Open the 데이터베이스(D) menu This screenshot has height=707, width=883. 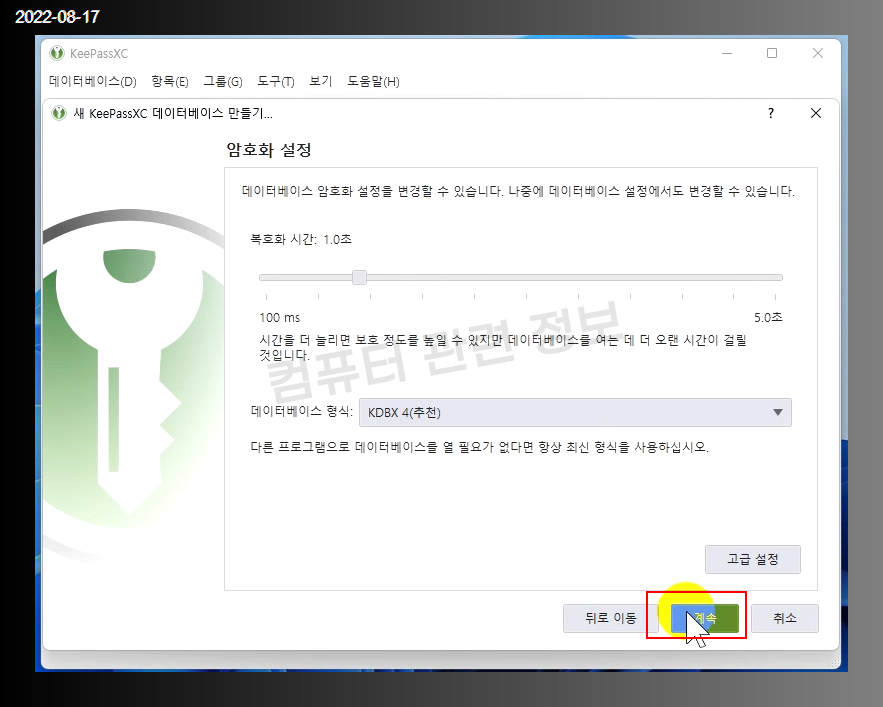(93, 82)
